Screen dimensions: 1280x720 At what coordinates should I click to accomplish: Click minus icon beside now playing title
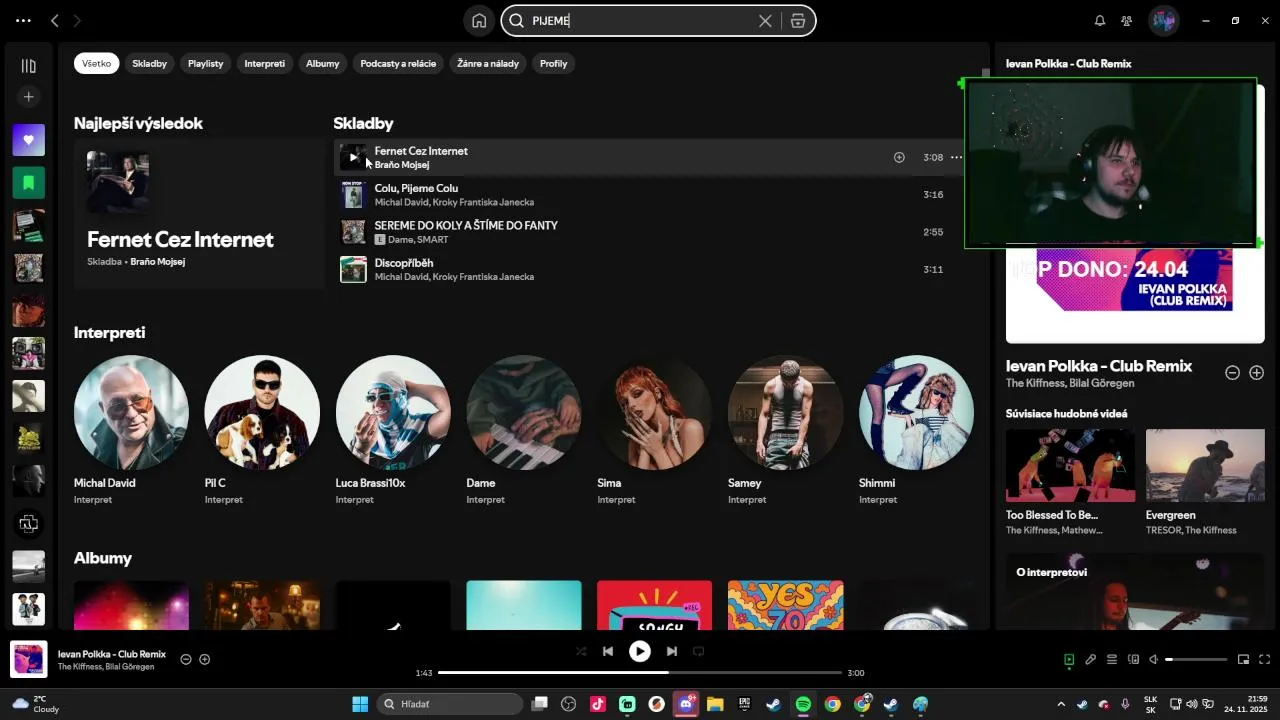(x=186, y=659)
